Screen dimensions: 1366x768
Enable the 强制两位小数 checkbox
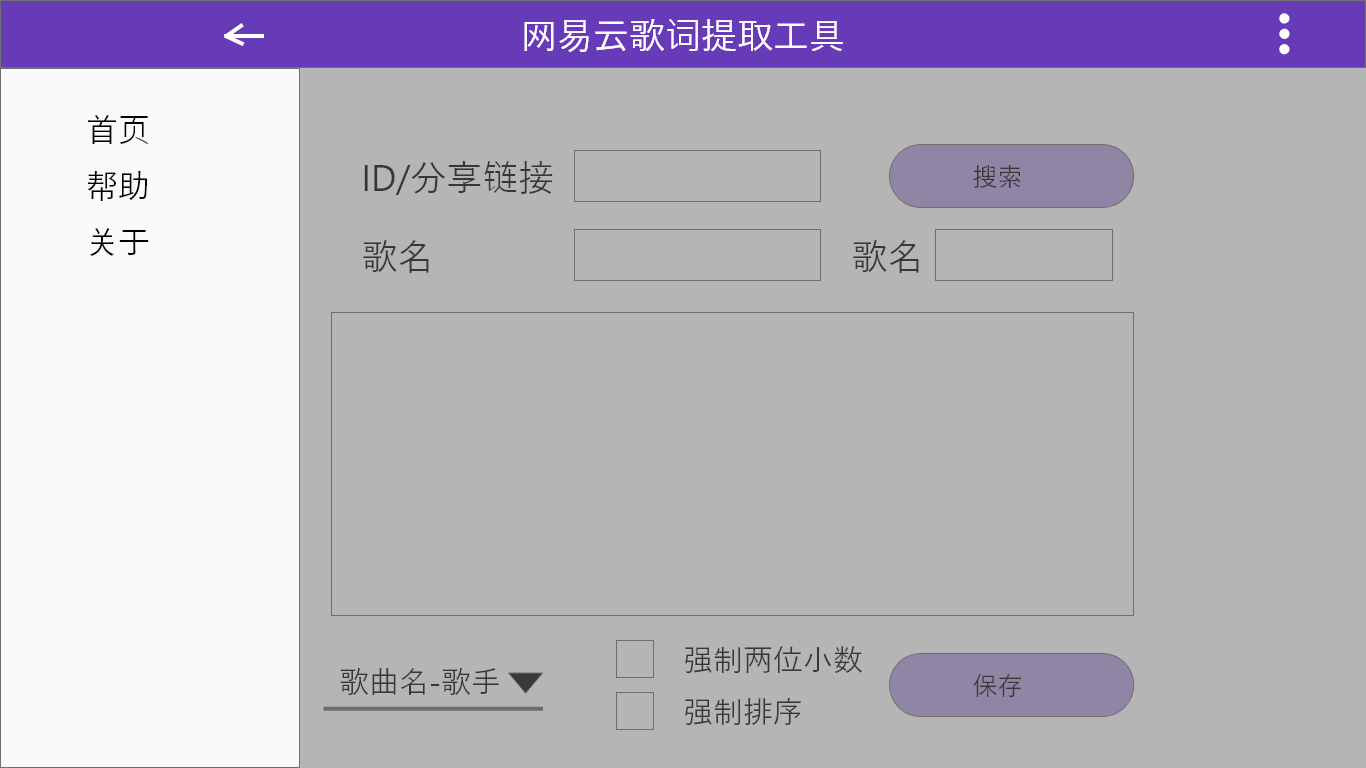click(635, 659)
